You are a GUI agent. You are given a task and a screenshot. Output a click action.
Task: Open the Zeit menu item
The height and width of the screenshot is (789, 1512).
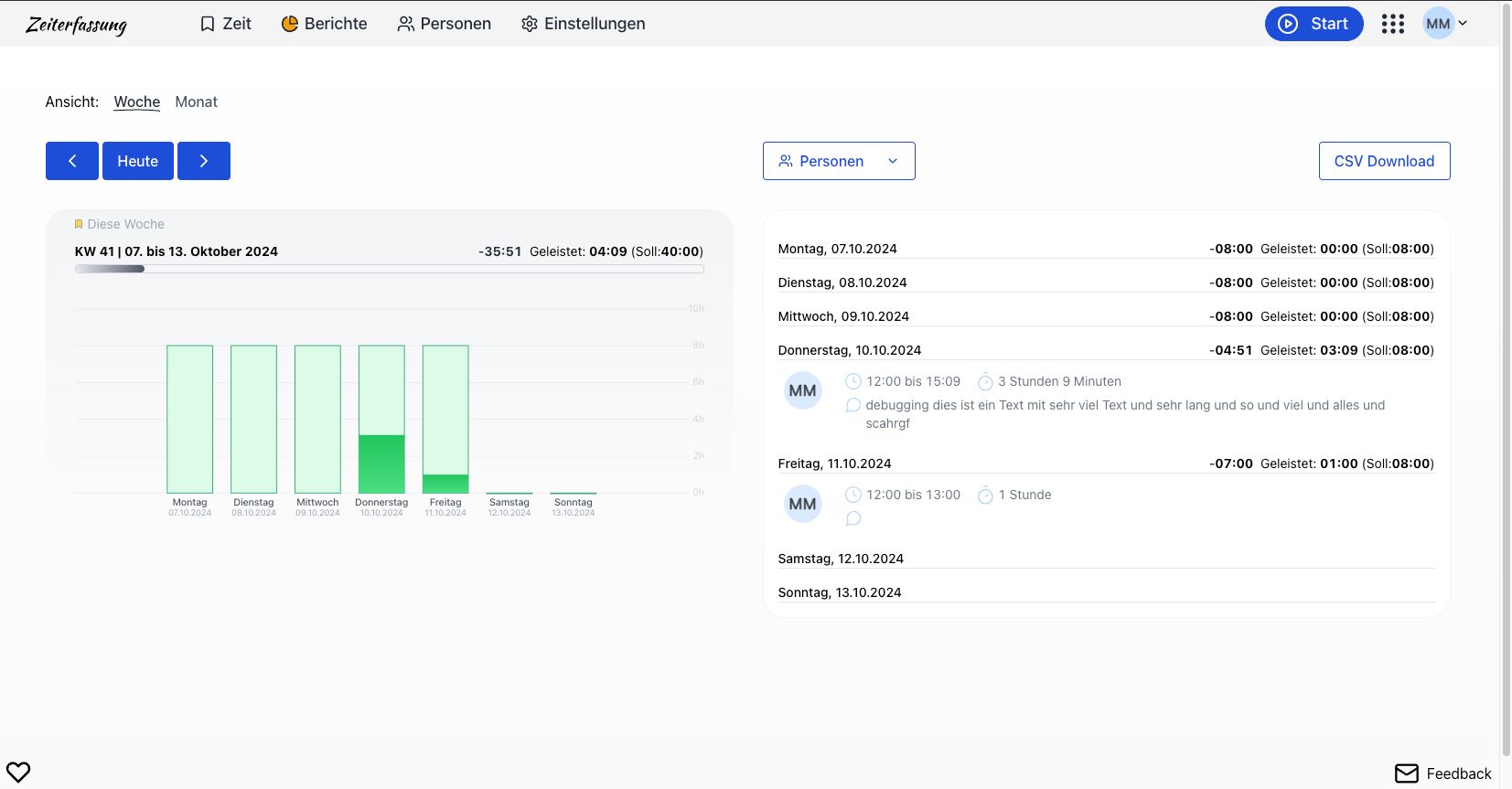tap(225, 24)
